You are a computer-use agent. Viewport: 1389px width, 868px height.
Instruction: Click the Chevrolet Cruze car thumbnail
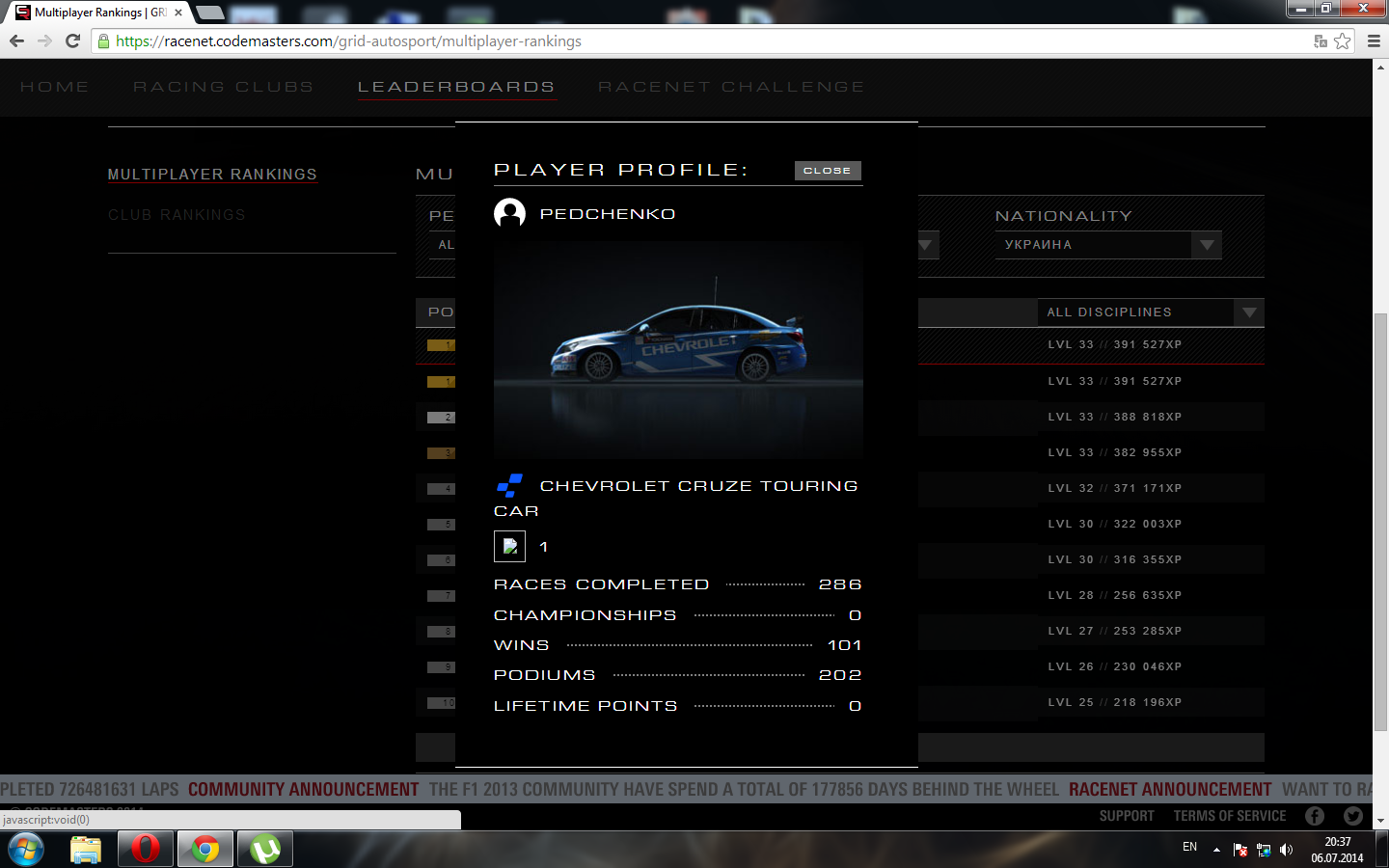(x=678, y=349)
